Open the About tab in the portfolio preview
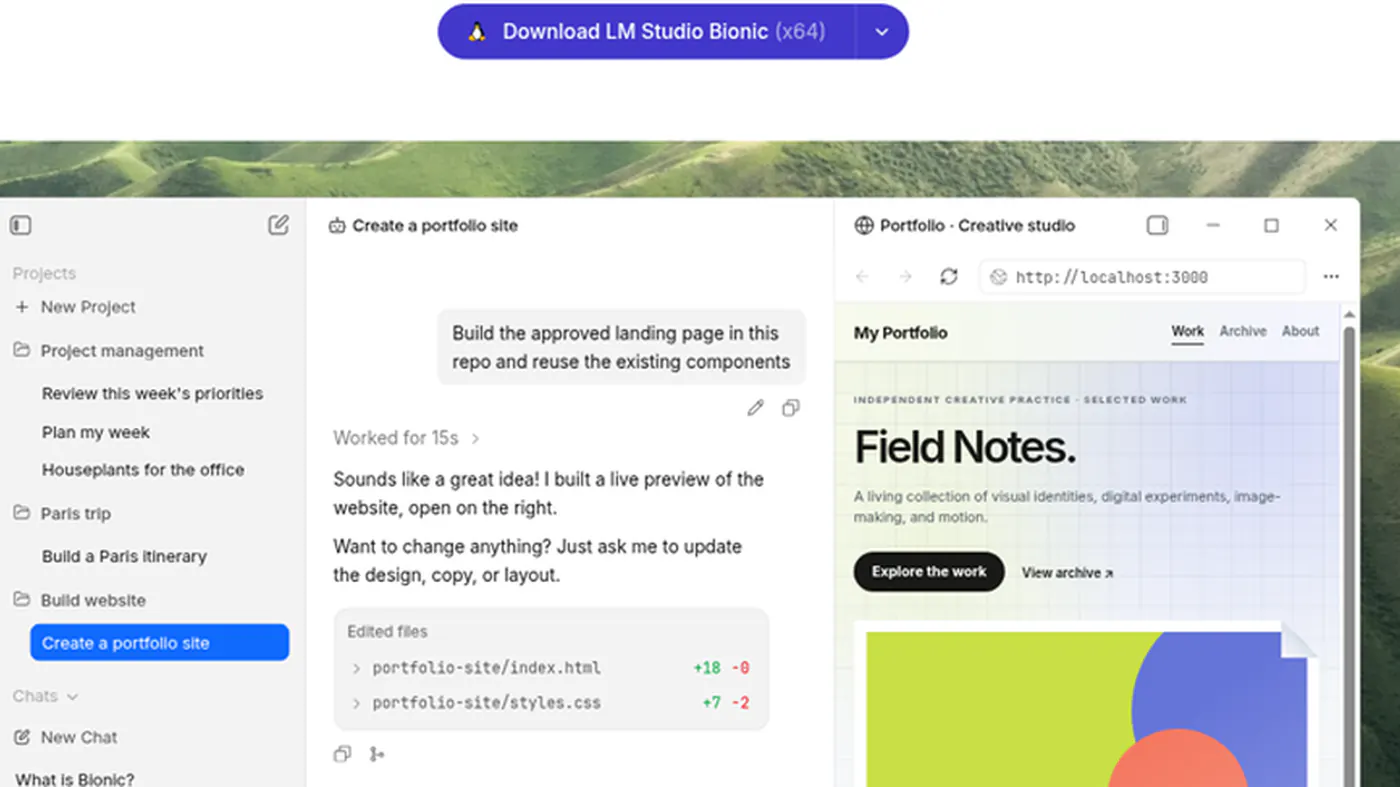The height and width of the screenshot is (787, 1400). (x=1300, y=331)
